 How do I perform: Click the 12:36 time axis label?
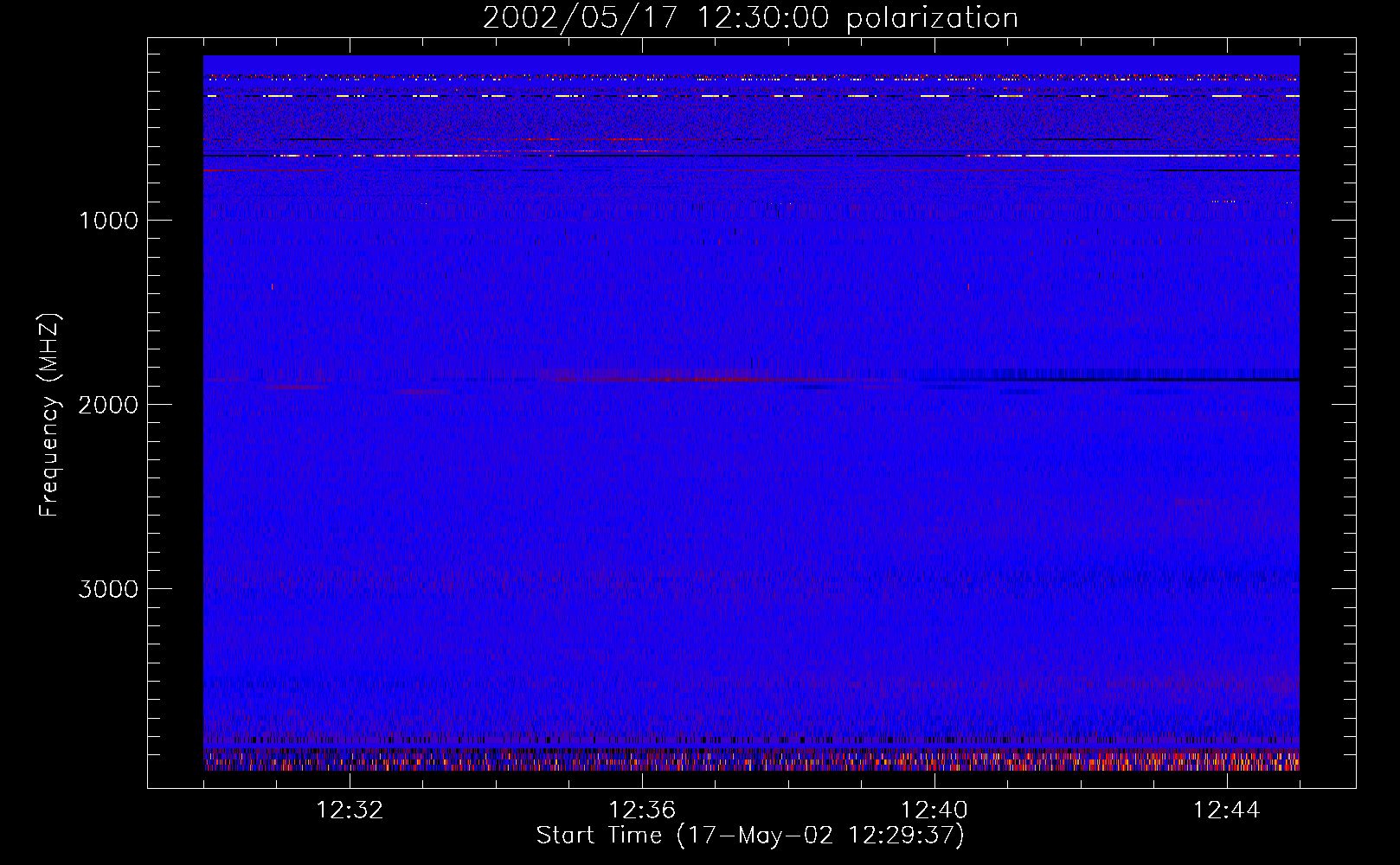(x=642, y=811)
